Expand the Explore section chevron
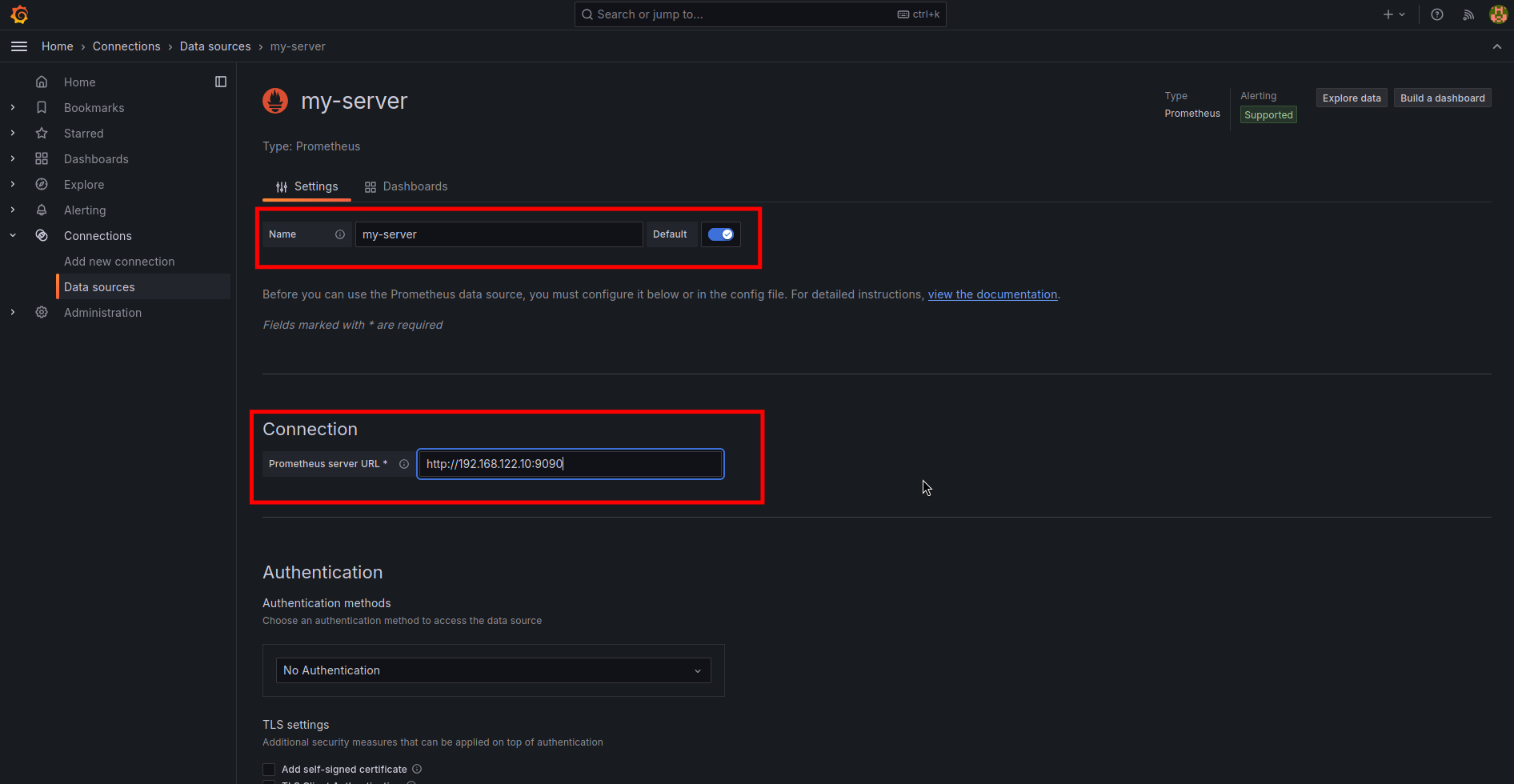The width and height of the screenshot is (1514, 784). tap(13, 184)
